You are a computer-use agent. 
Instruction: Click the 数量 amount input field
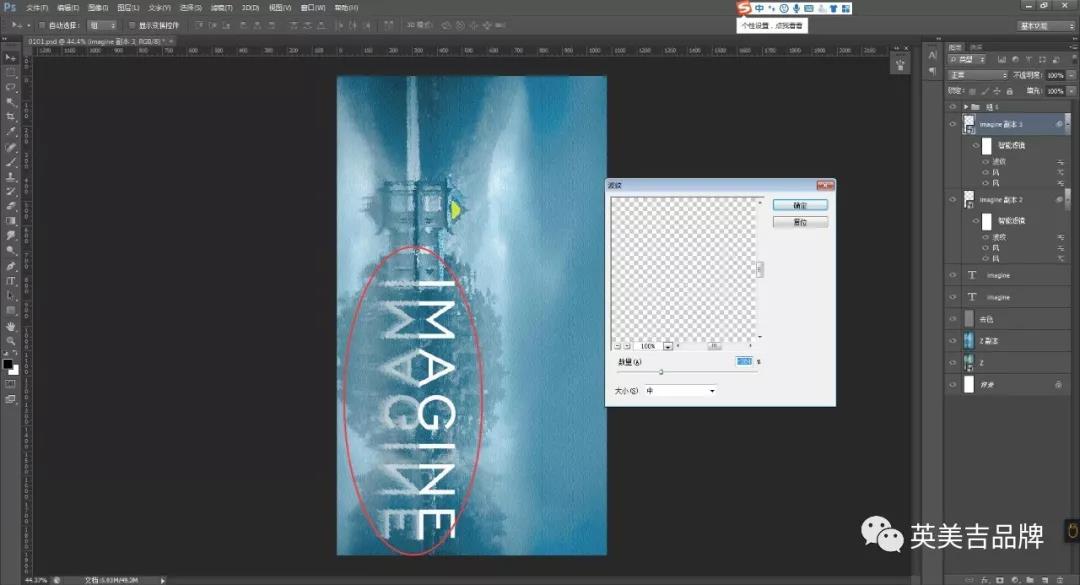pyautogui.click(x=744, y=361)
